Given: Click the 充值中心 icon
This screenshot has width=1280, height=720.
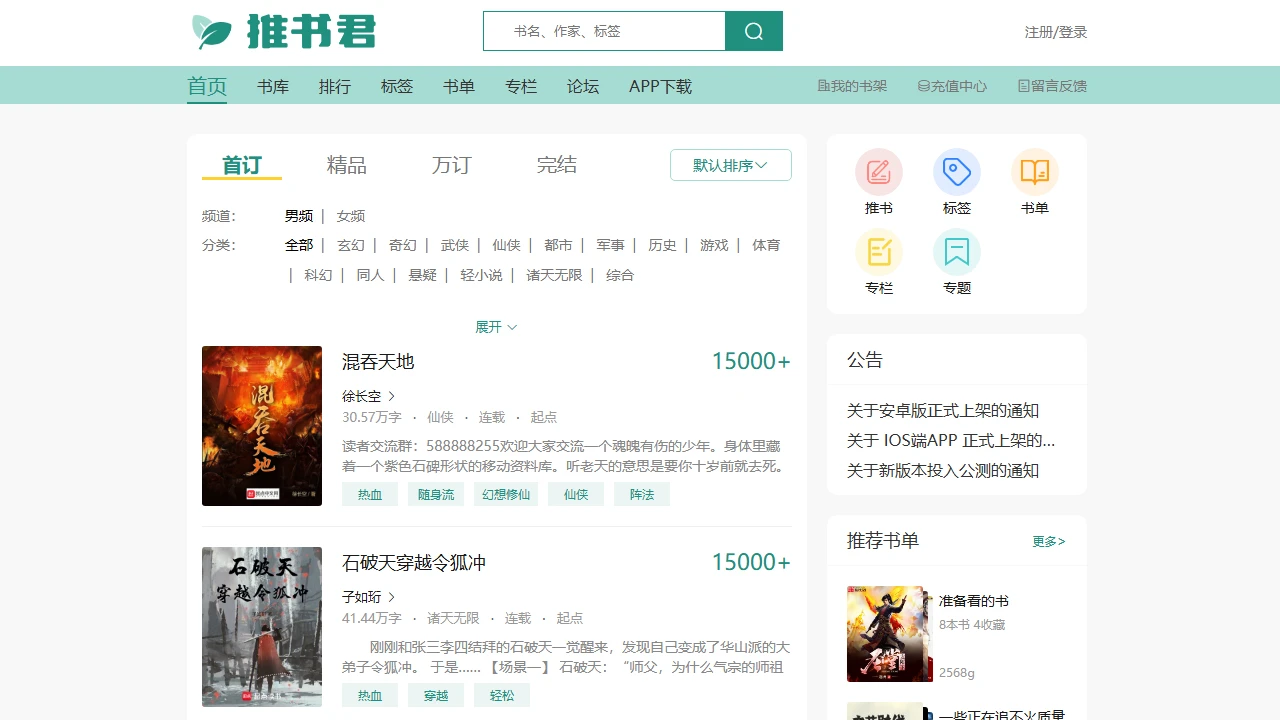Looking at the screenshot, I should pyautogui.click(x=952, y=85).
